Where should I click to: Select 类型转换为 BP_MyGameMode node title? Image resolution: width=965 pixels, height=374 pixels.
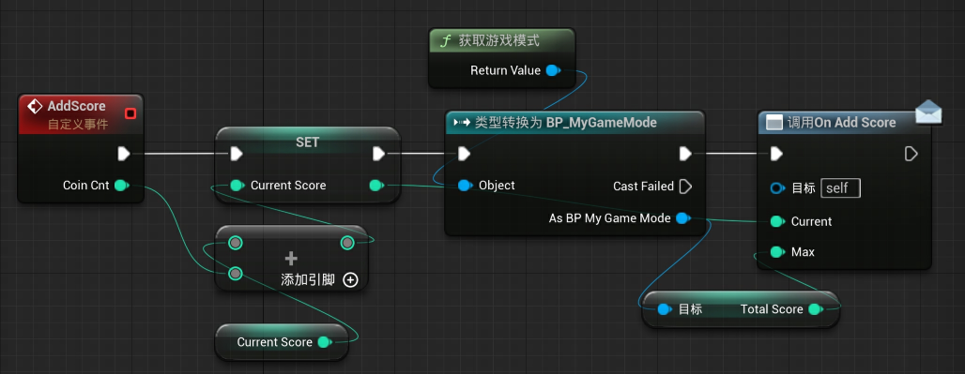[566, 123]
